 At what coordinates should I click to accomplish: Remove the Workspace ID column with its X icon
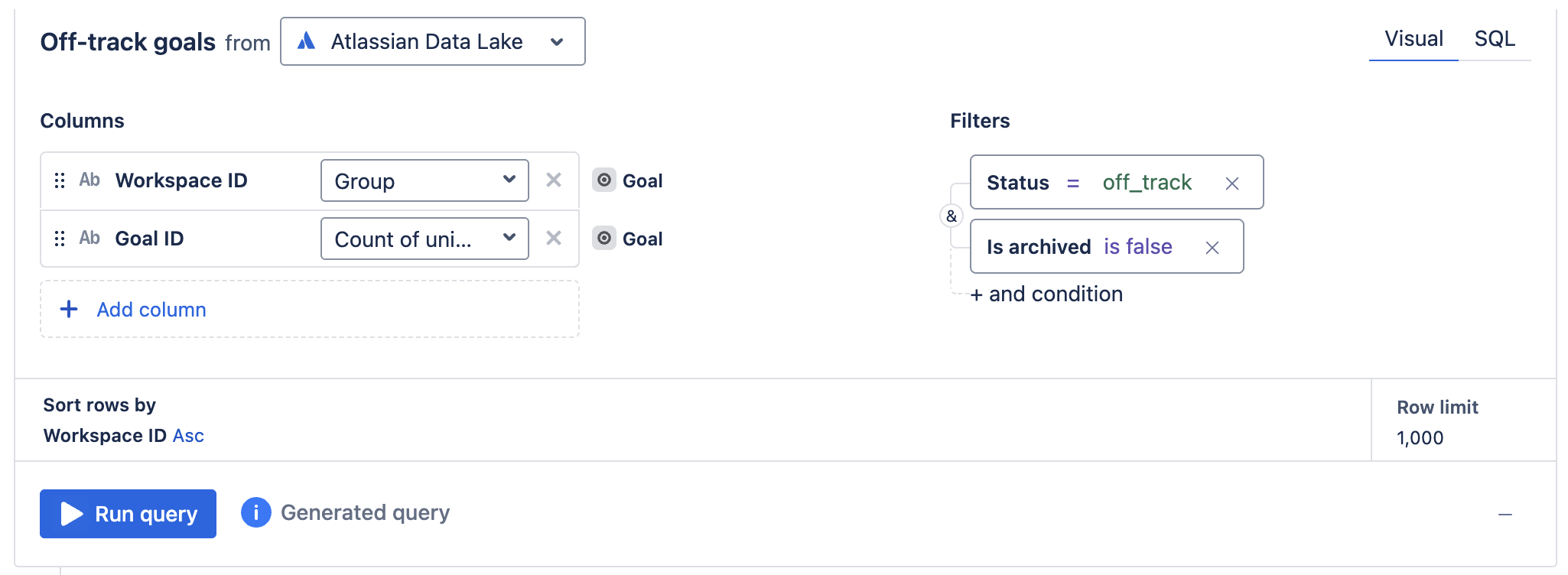554,180
